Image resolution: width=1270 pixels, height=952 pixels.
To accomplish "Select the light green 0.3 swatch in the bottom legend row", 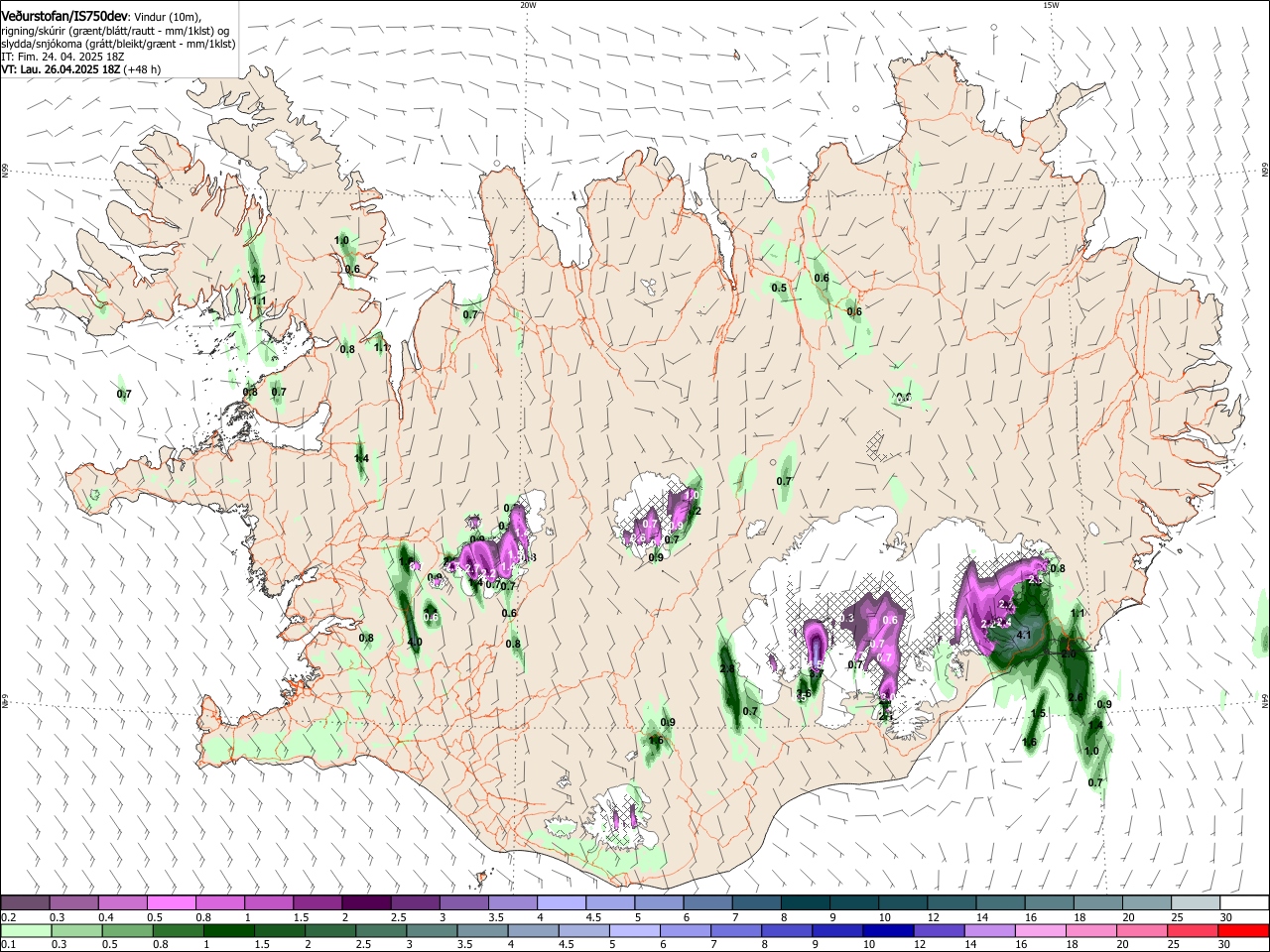I will click(x=75, y=930).
